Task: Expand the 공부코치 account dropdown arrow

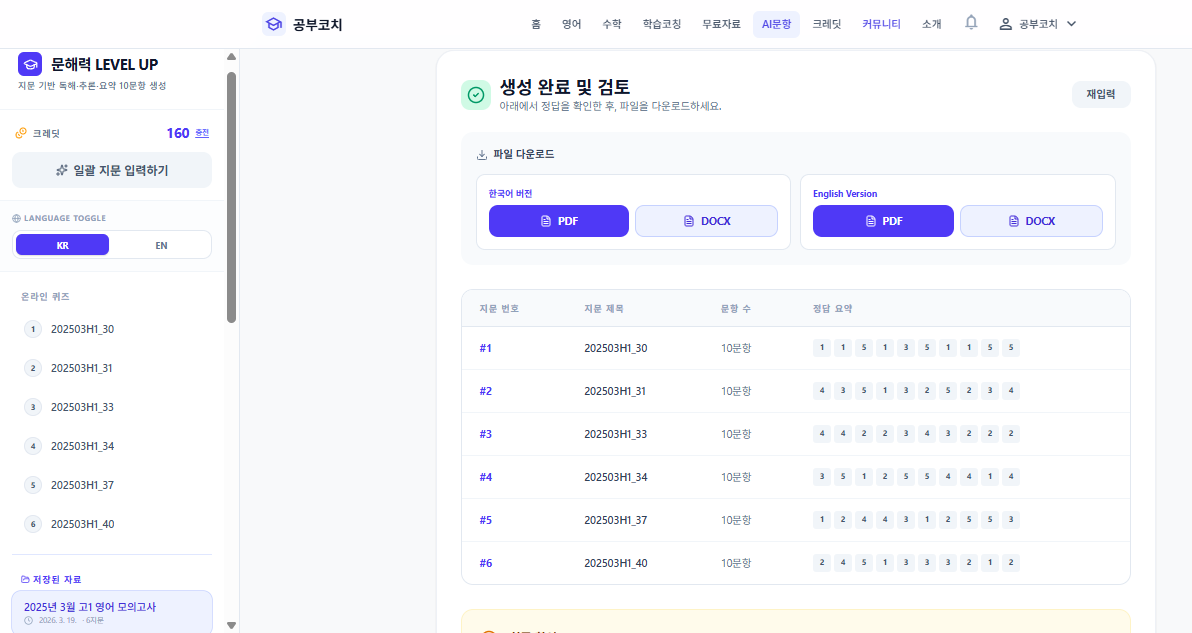Action: tap(1072, 24)
